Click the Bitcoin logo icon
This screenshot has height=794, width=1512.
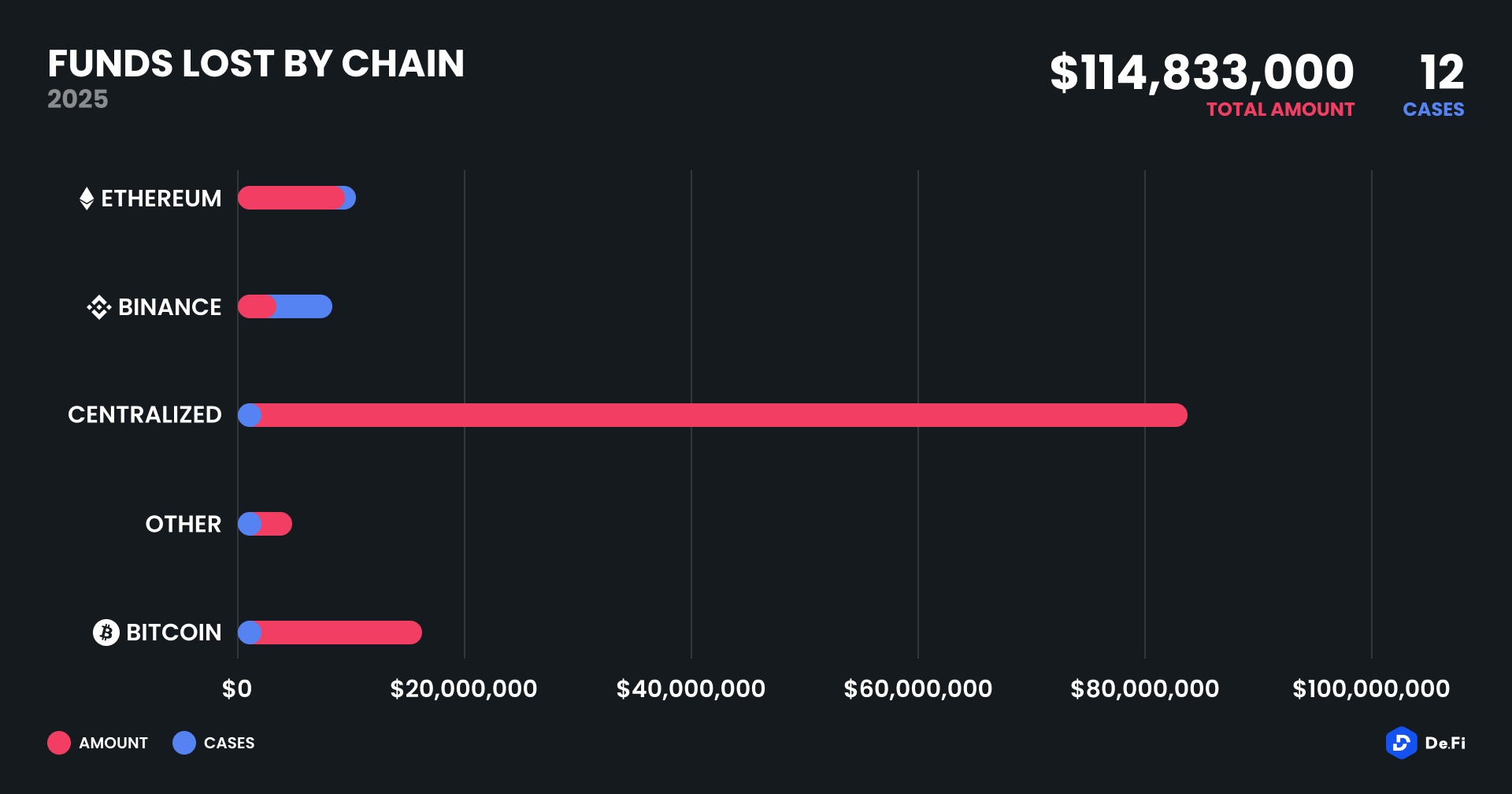tap(106, 633)
